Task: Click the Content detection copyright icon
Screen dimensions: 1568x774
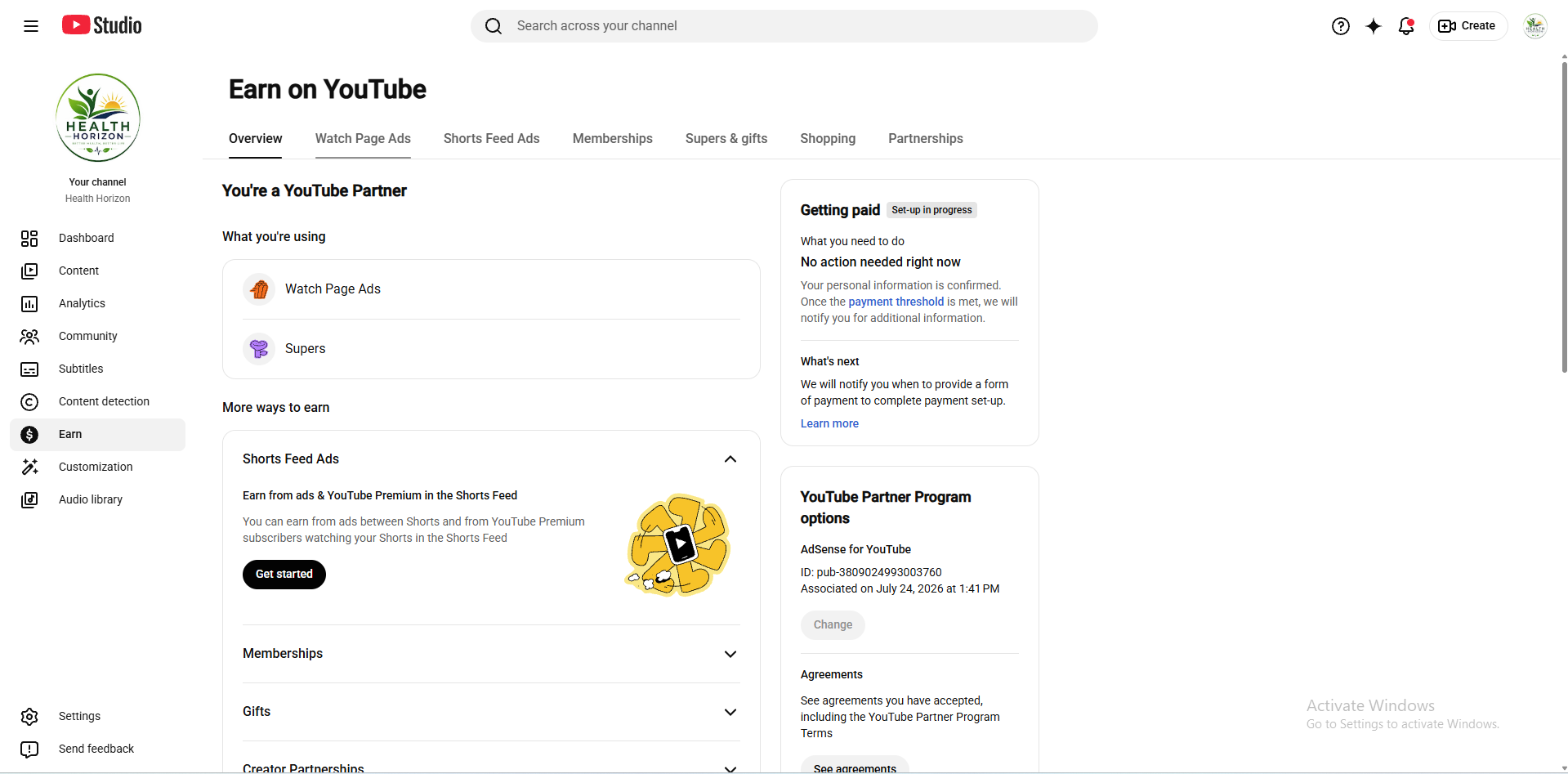Action: pos(29,401)
